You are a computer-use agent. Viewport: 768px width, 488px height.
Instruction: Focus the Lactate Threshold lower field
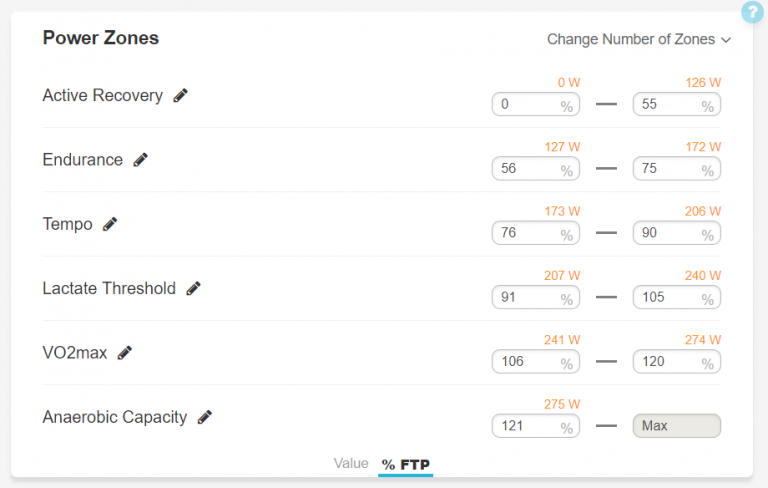[x=535, y=297]
